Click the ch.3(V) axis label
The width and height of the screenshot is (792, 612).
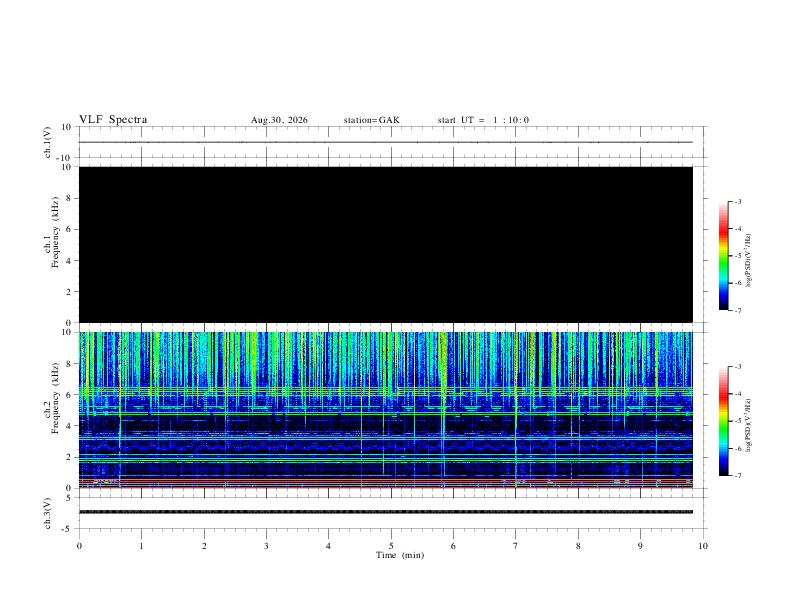point(47,513)
